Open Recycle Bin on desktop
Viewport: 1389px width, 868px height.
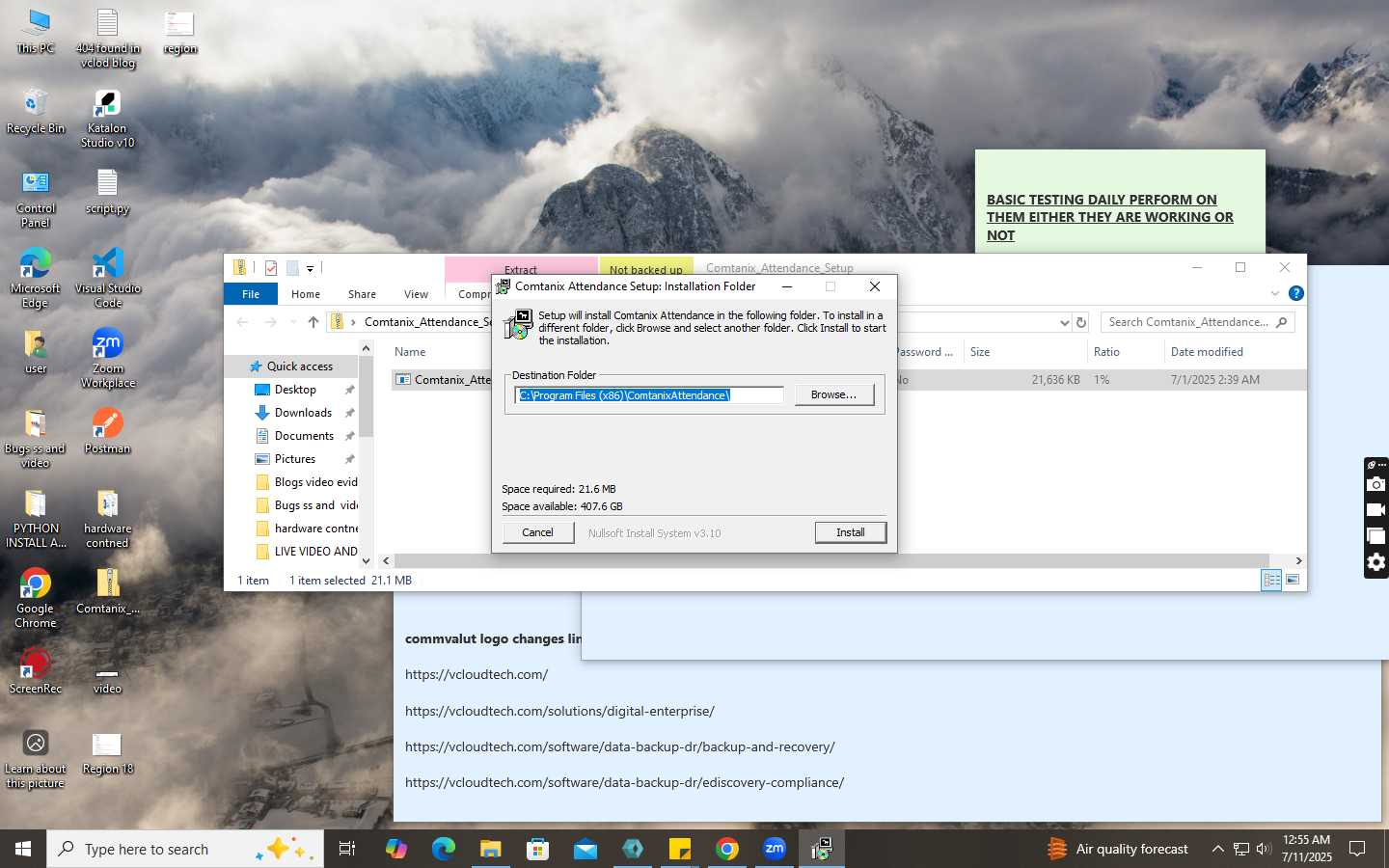click(36, 111)
